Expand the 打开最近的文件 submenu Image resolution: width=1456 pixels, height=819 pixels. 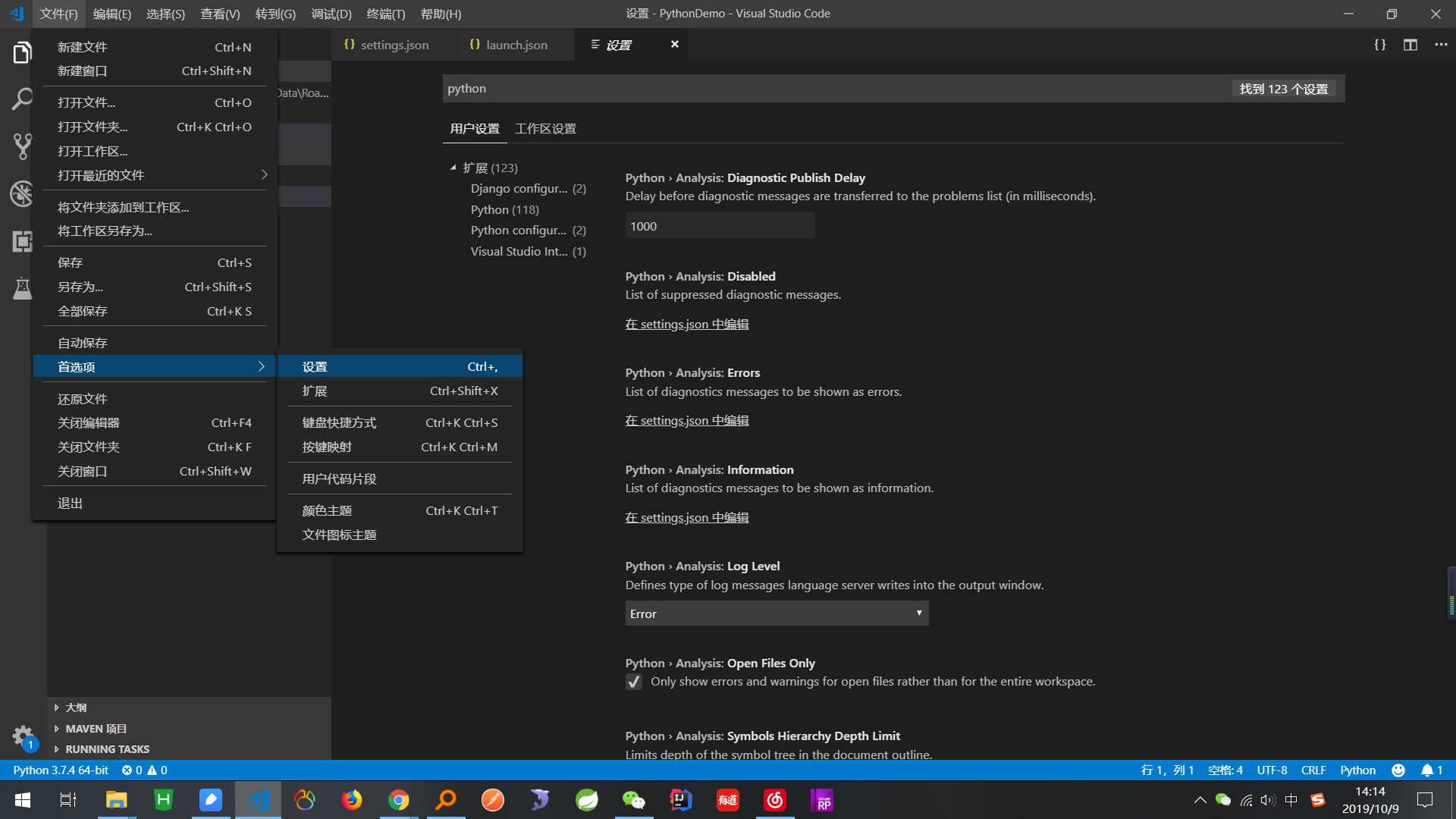tap(154, 175)
